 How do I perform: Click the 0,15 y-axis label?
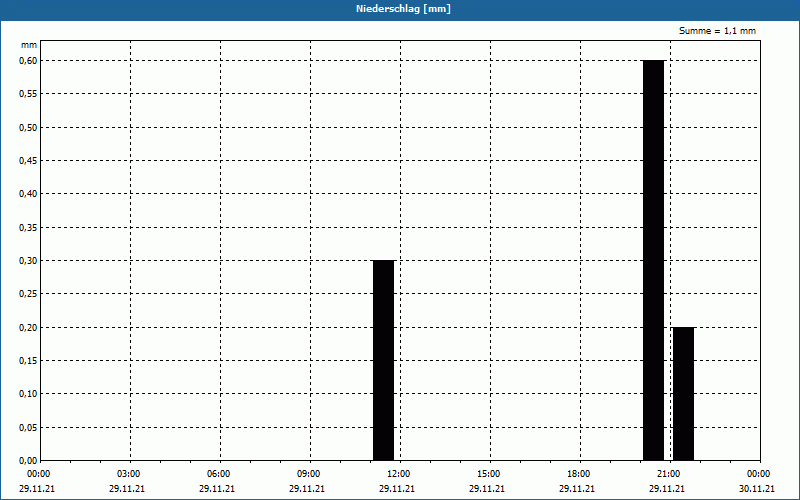tap(28, 361)
